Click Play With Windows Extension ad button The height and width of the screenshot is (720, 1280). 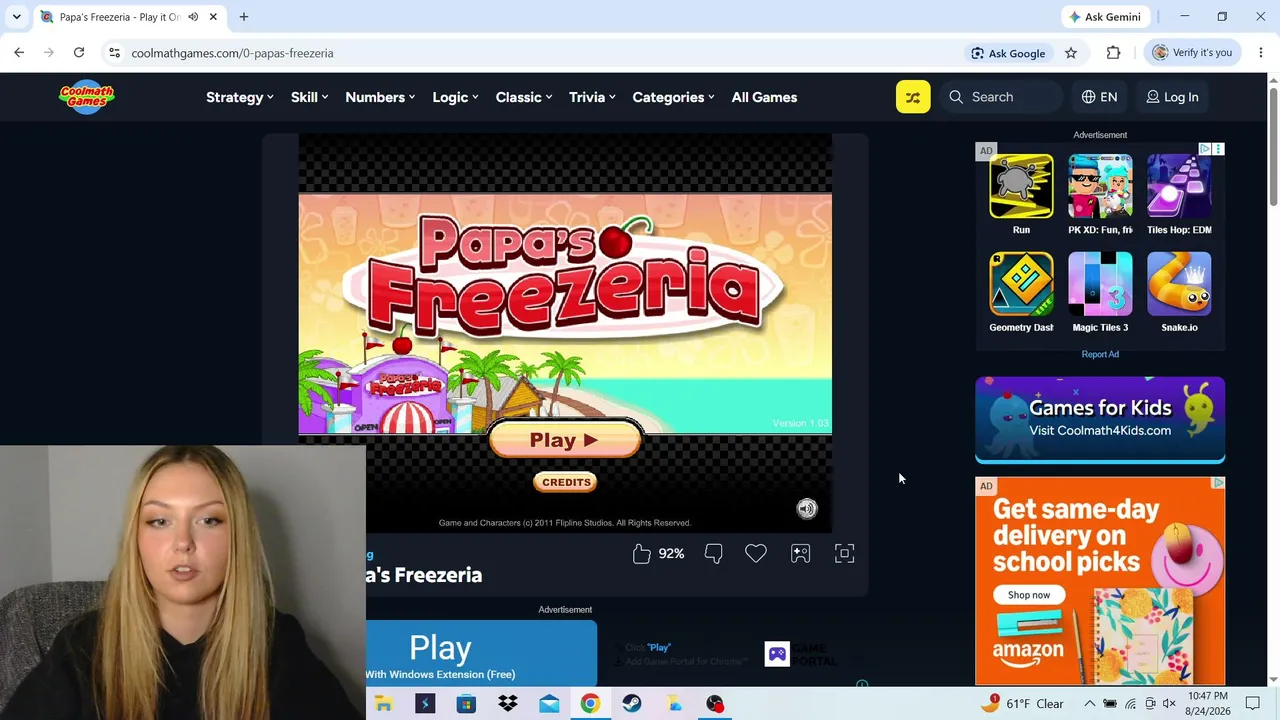(481, 653)
